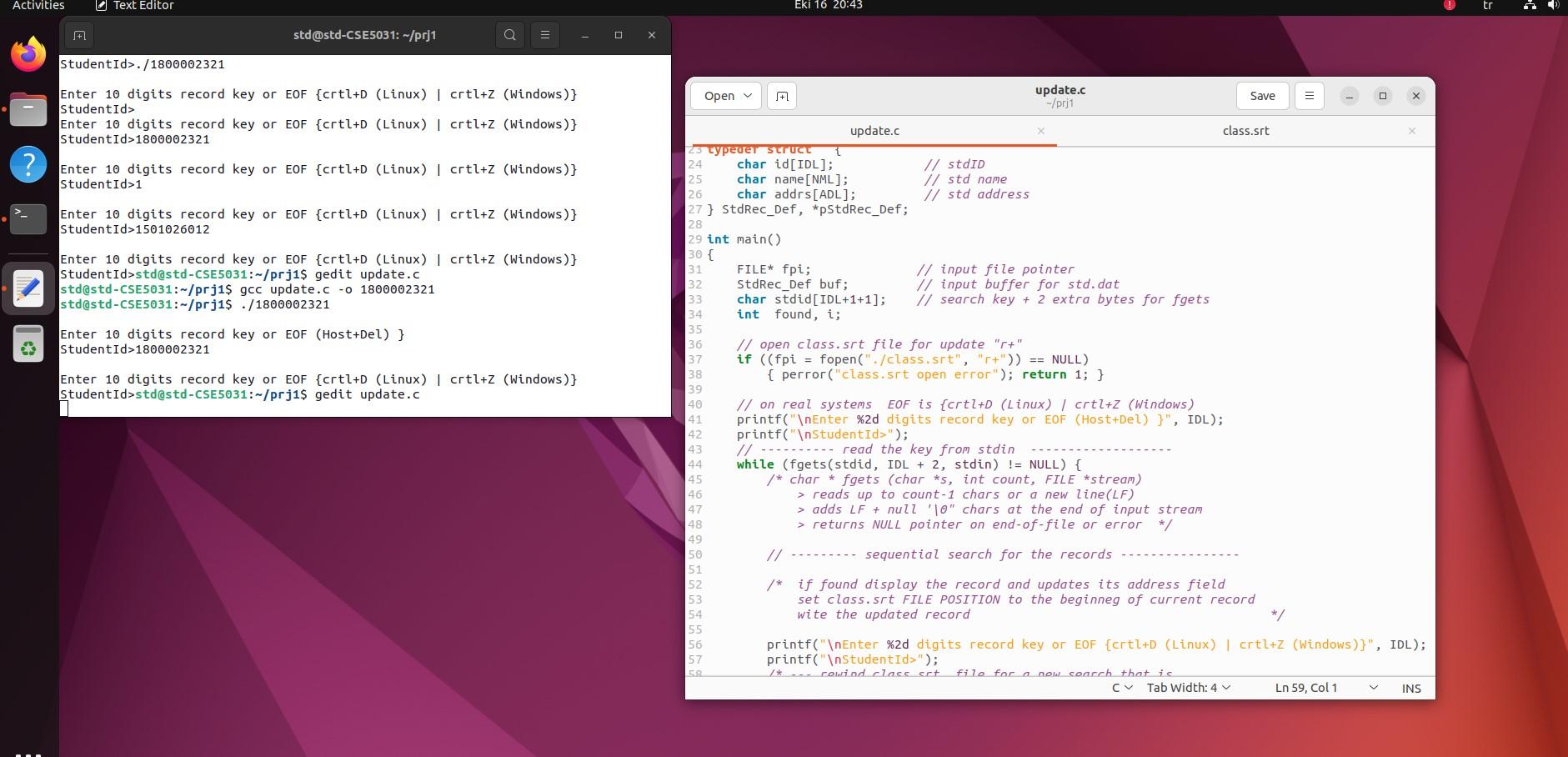Open the terminal hamburger menu
Image resolution: width=1568 pixels, height=757 pixels.
[x=544, y=35]
